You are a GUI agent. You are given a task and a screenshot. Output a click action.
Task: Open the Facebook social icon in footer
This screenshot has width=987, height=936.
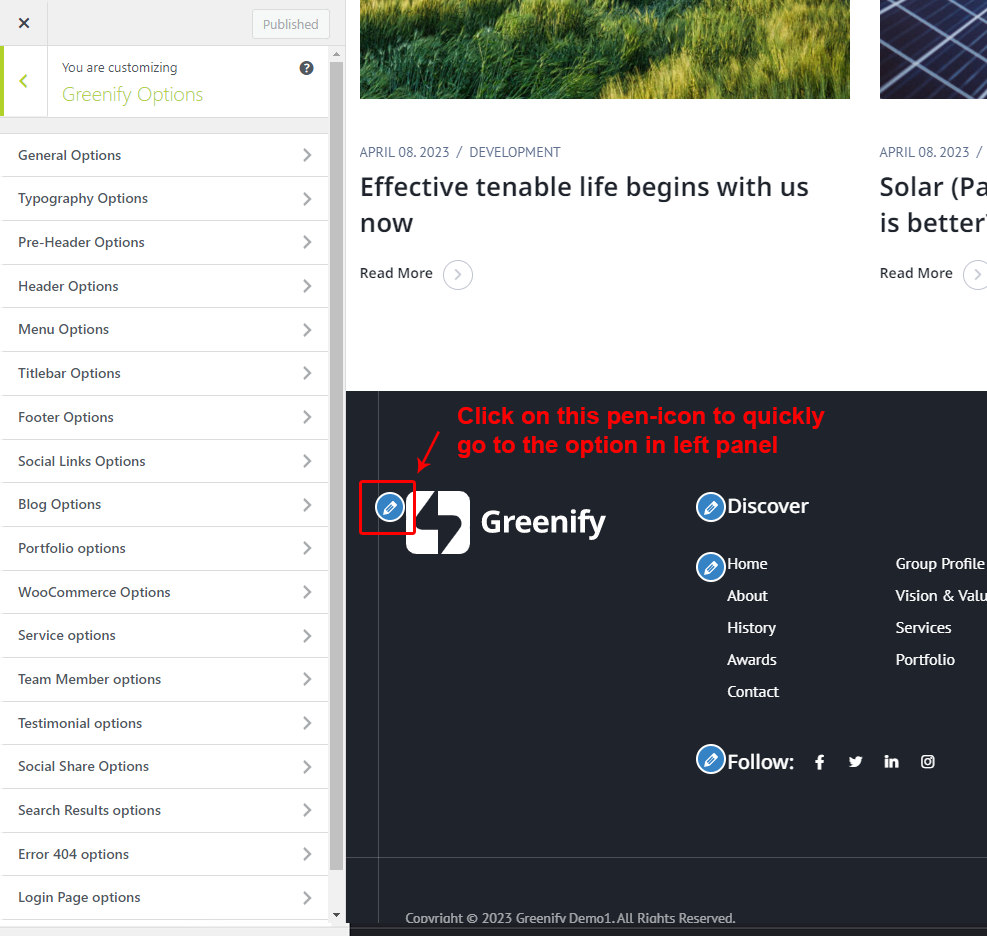click(819, 762)
